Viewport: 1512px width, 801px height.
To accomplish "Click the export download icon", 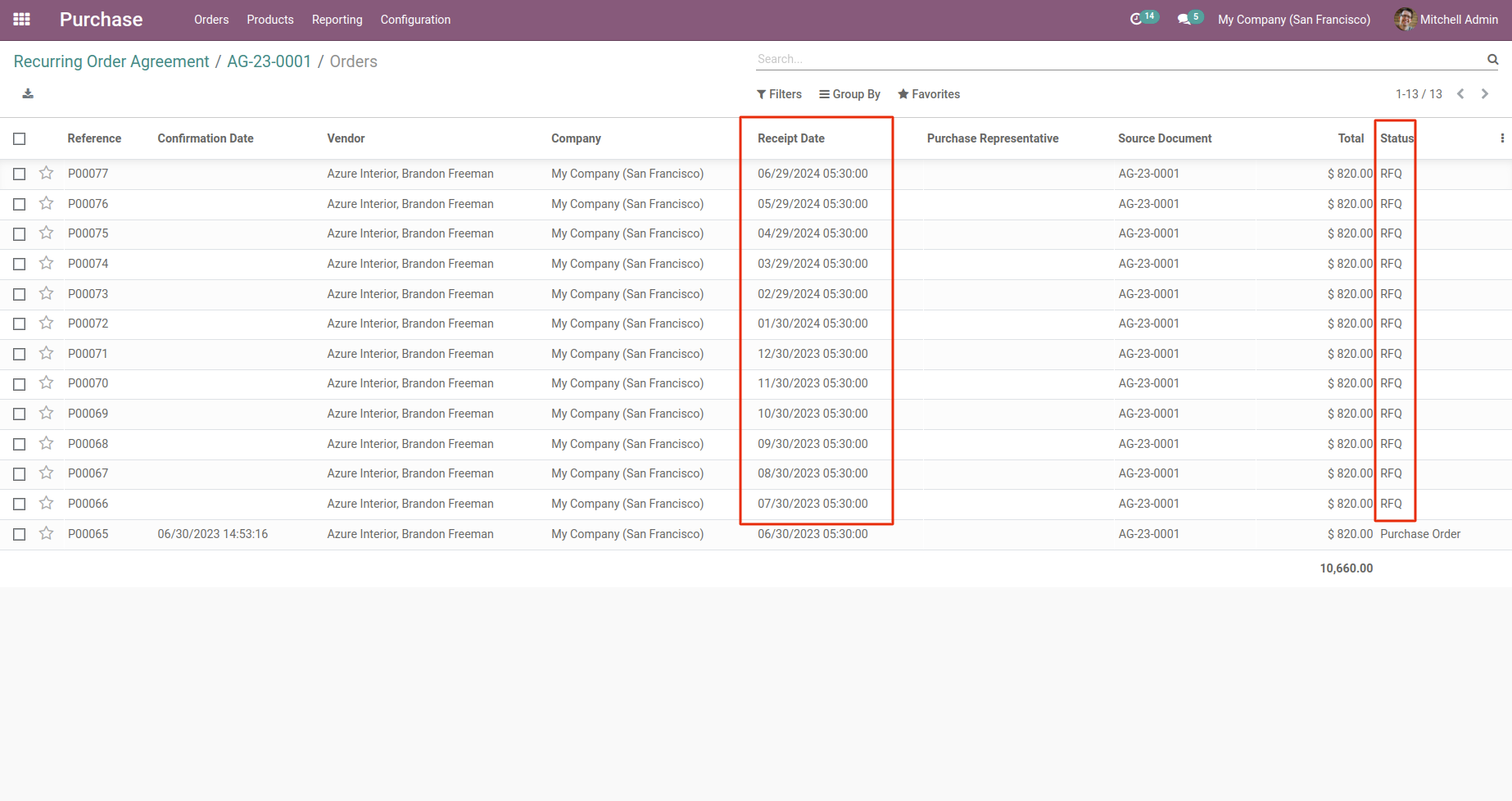I will pyautogui.click(x=28, y=93).
